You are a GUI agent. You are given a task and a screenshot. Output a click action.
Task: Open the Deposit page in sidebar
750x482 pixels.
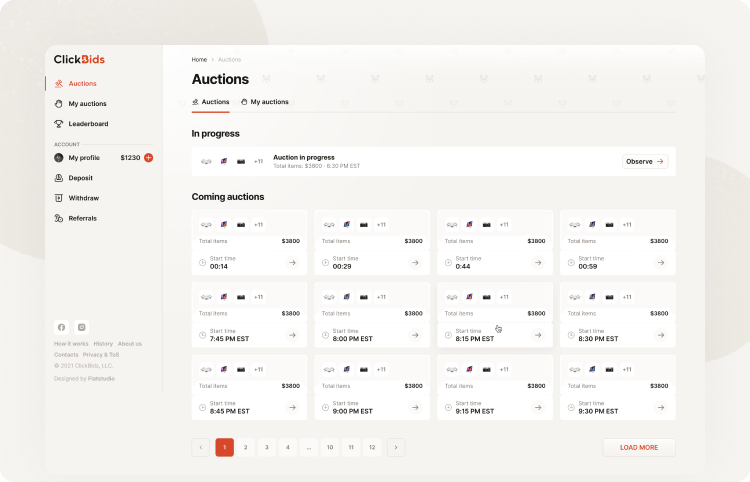coord(81,178)
